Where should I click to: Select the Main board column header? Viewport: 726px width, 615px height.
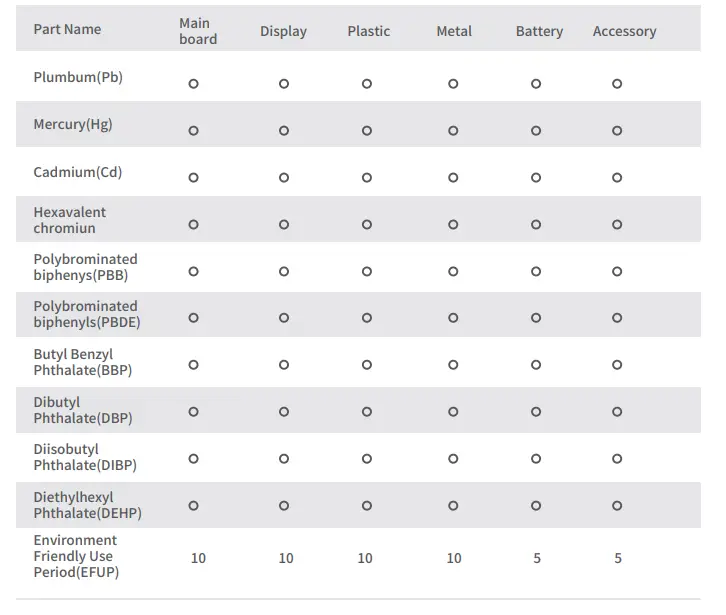(197, 31)
